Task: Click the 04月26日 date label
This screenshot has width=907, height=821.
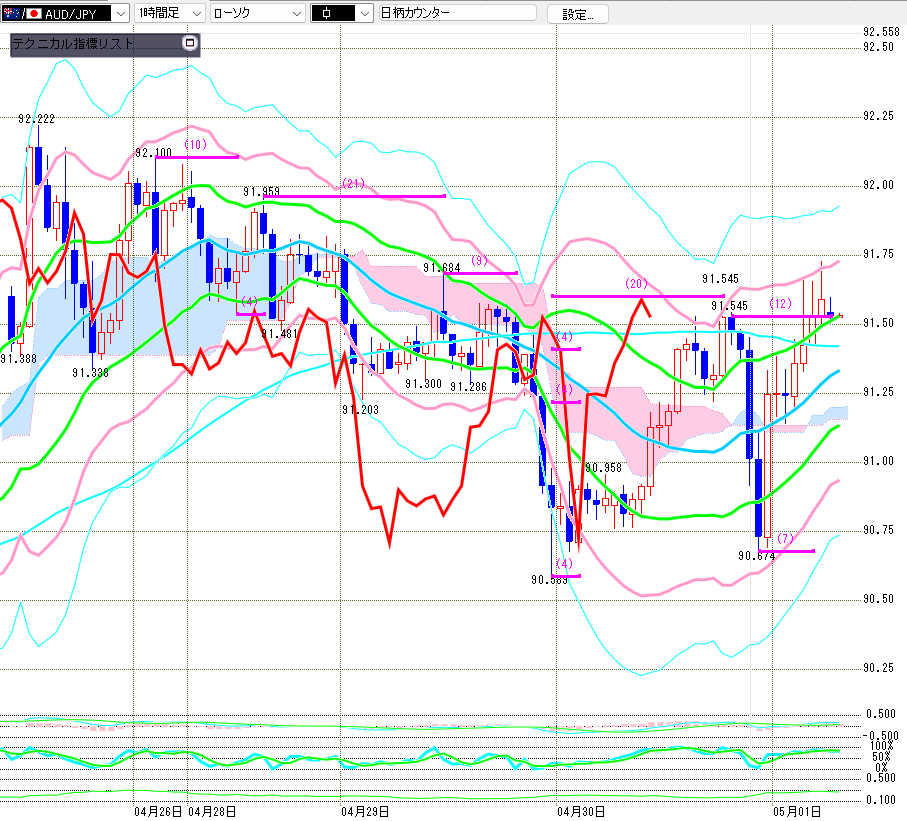Action: click(158, 812)
